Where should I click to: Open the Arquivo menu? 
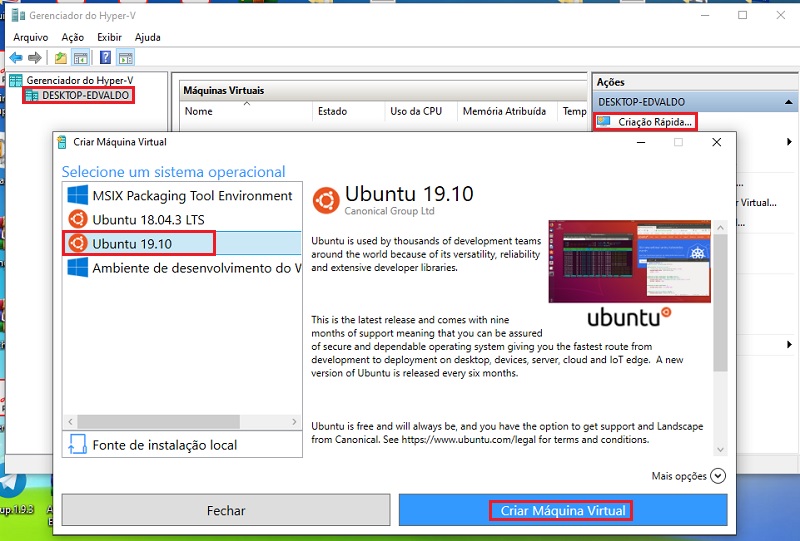(31, 37)
